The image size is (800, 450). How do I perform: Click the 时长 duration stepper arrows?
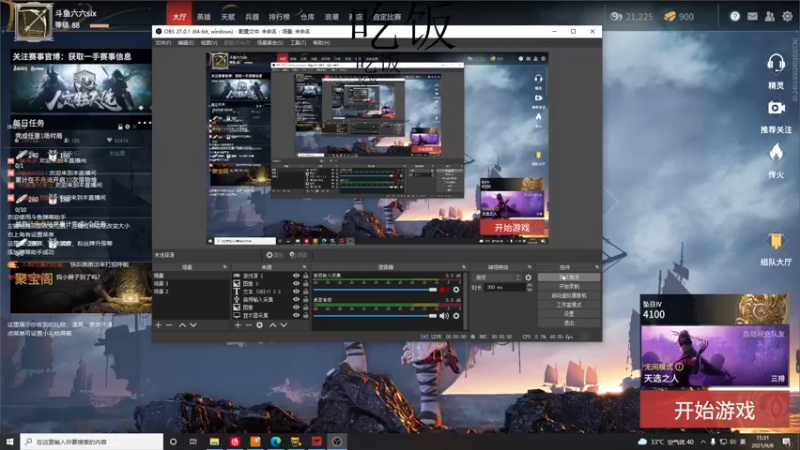tap(529, 288)
